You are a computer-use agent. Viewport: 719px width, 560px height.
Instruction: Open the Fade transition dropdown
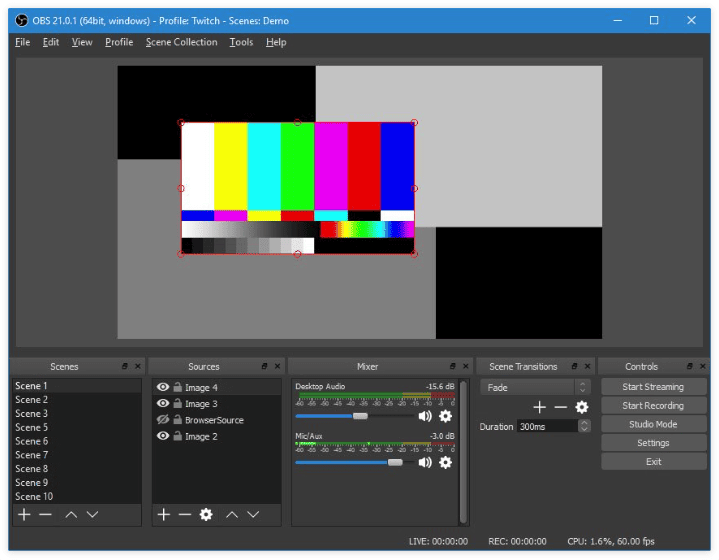point(535,388)
